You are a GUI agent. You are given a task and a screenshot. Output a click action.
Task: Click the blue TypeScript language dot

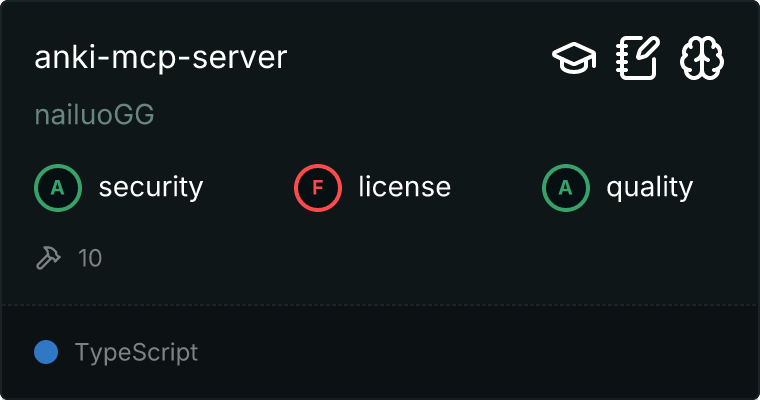[x=46, y=352]
